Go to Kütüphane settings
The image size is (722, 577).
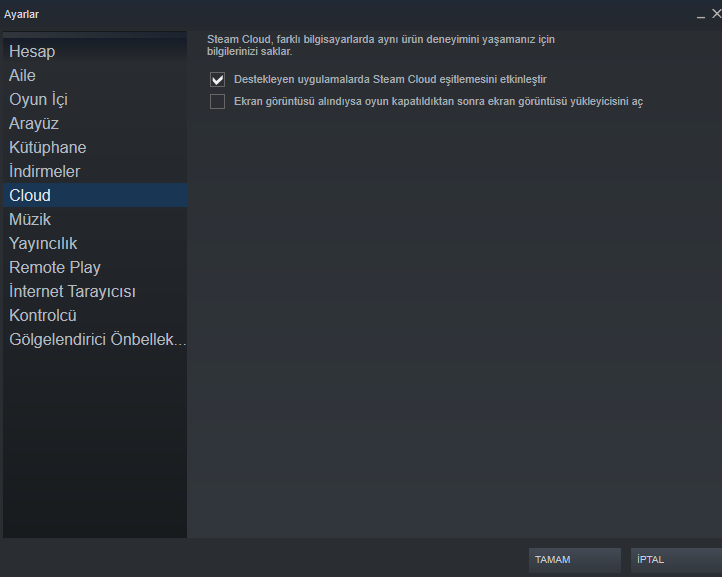95,147
